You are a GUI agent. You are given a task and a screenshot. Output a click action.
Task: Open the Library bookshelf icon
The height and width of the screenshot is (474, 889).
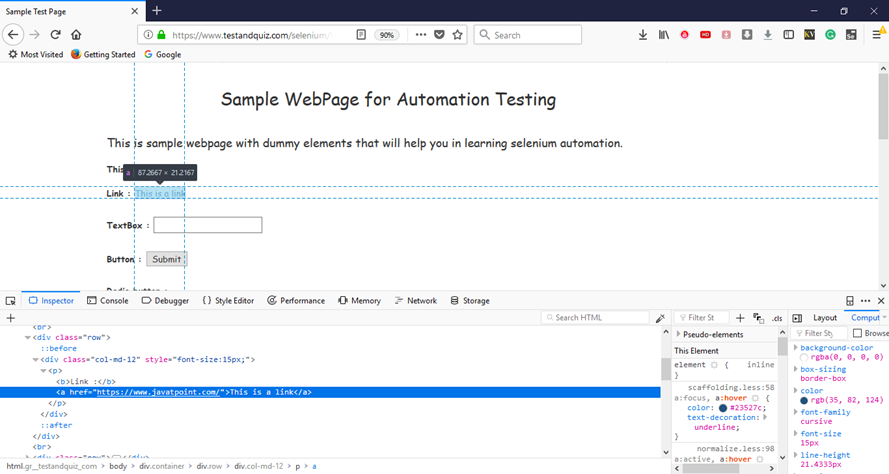coord(664,35)
